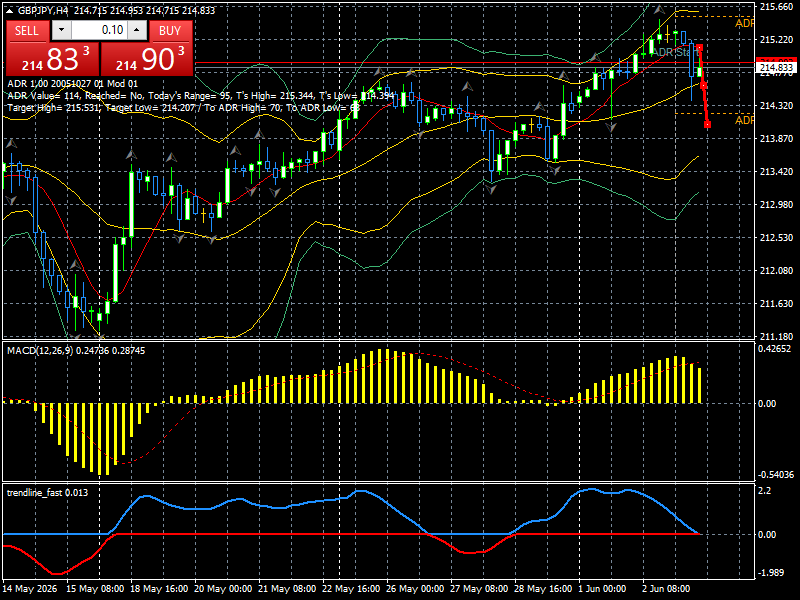This screenshot has height=600, width=800.
Task: Click the Target High= 215.531 info line
Action: 184,108
